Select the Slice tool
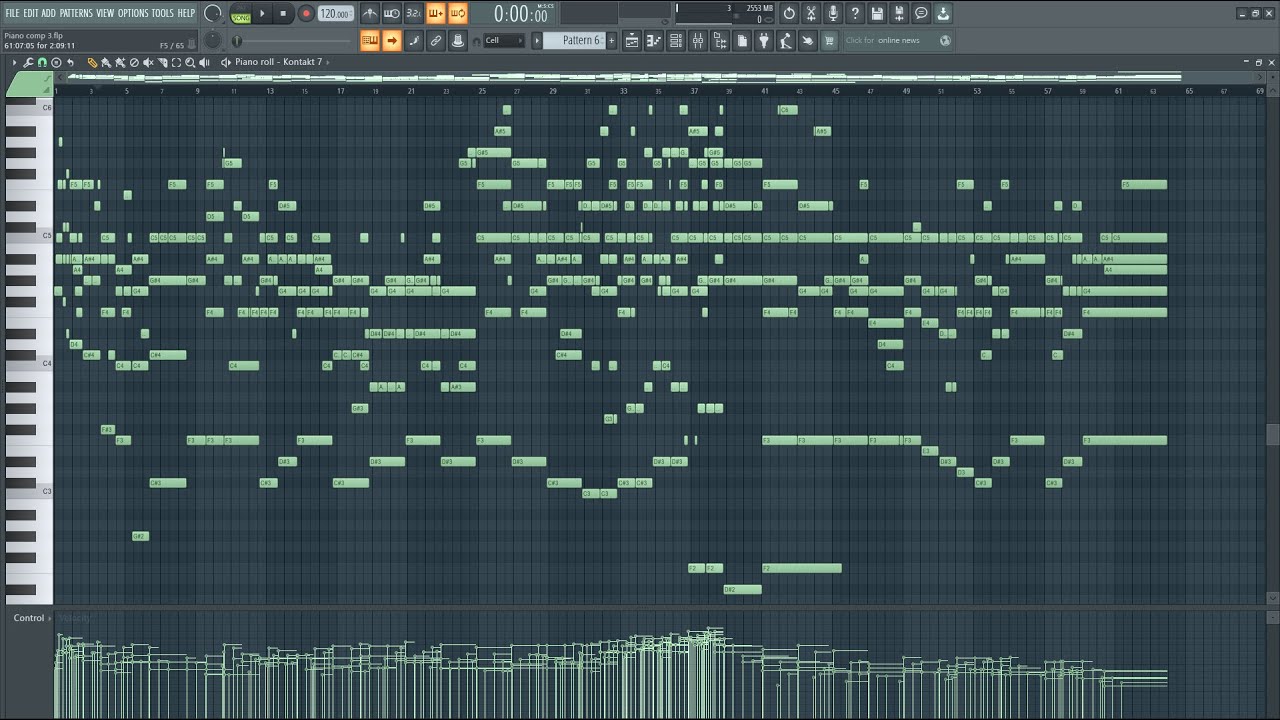 tap(163, 62)
